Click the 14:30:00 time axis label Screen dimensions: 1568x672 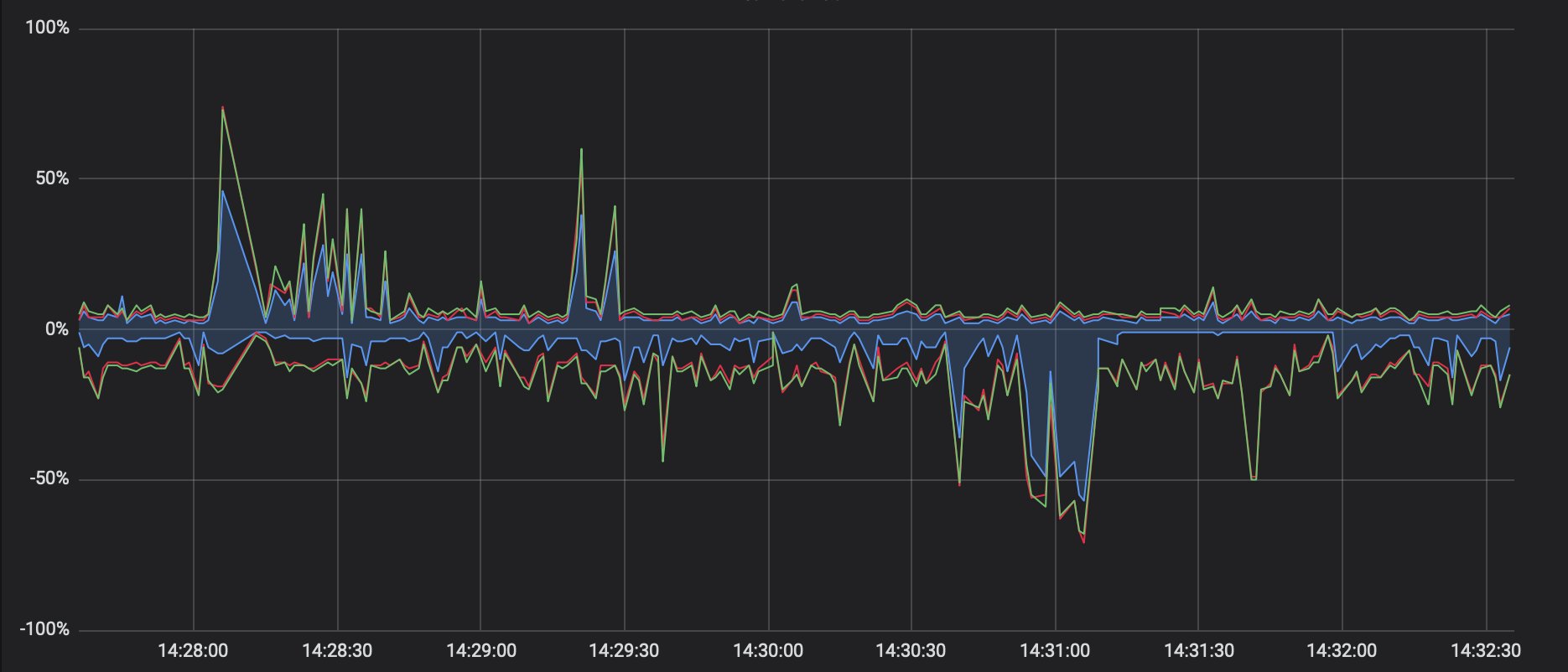coord(768,650)
